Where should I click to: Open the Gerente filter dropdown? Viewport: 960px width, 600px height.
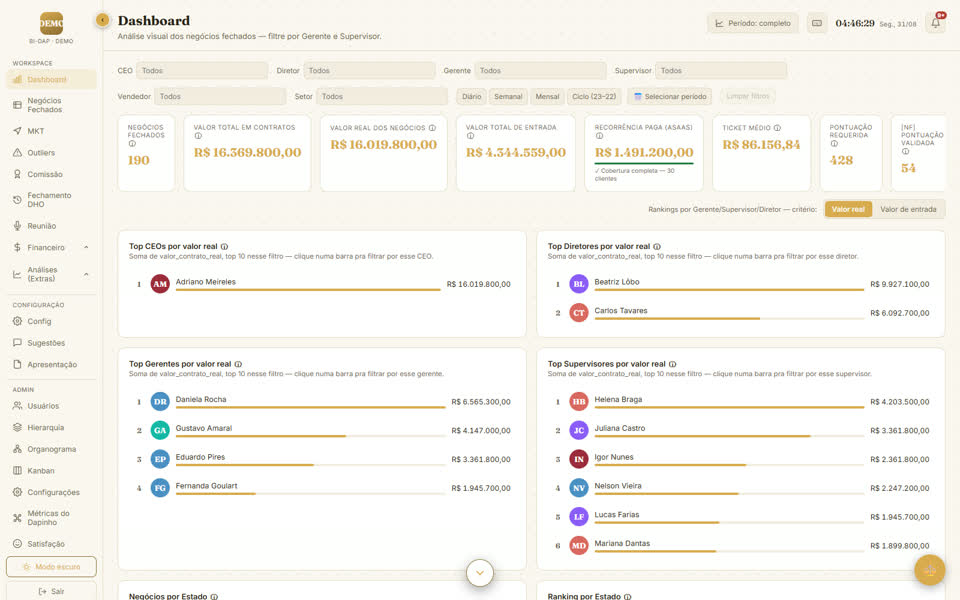[541, 71]
